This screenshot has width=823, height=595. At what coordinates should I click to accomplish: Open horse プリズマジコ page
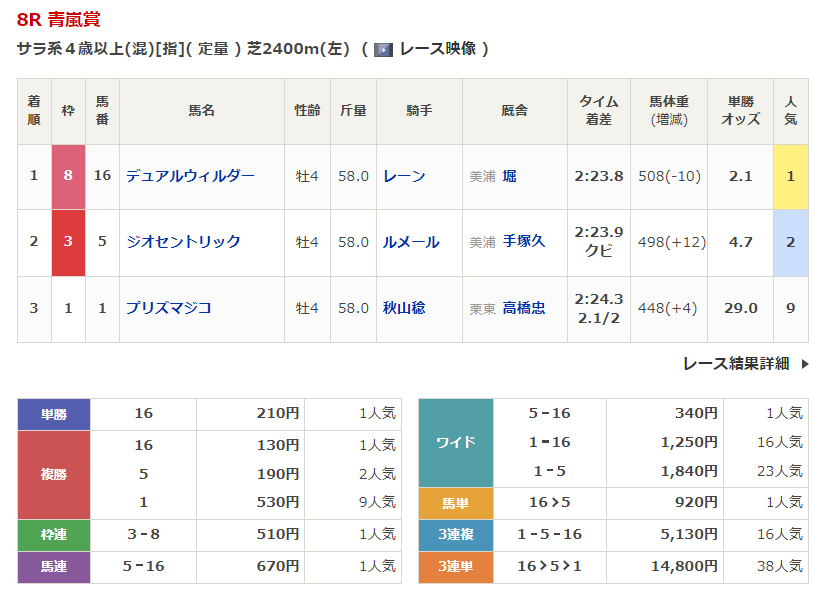point(168,308)
